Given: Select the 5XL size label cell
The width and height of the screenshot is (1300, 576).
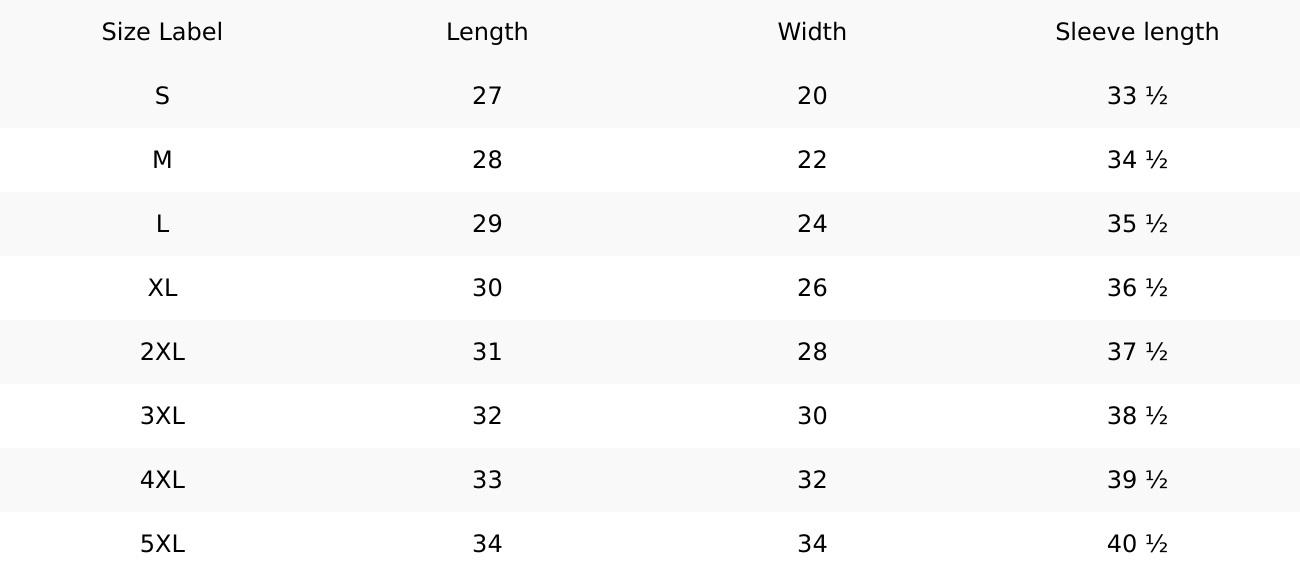Looking at the screenshot, I should click(162, 544).
